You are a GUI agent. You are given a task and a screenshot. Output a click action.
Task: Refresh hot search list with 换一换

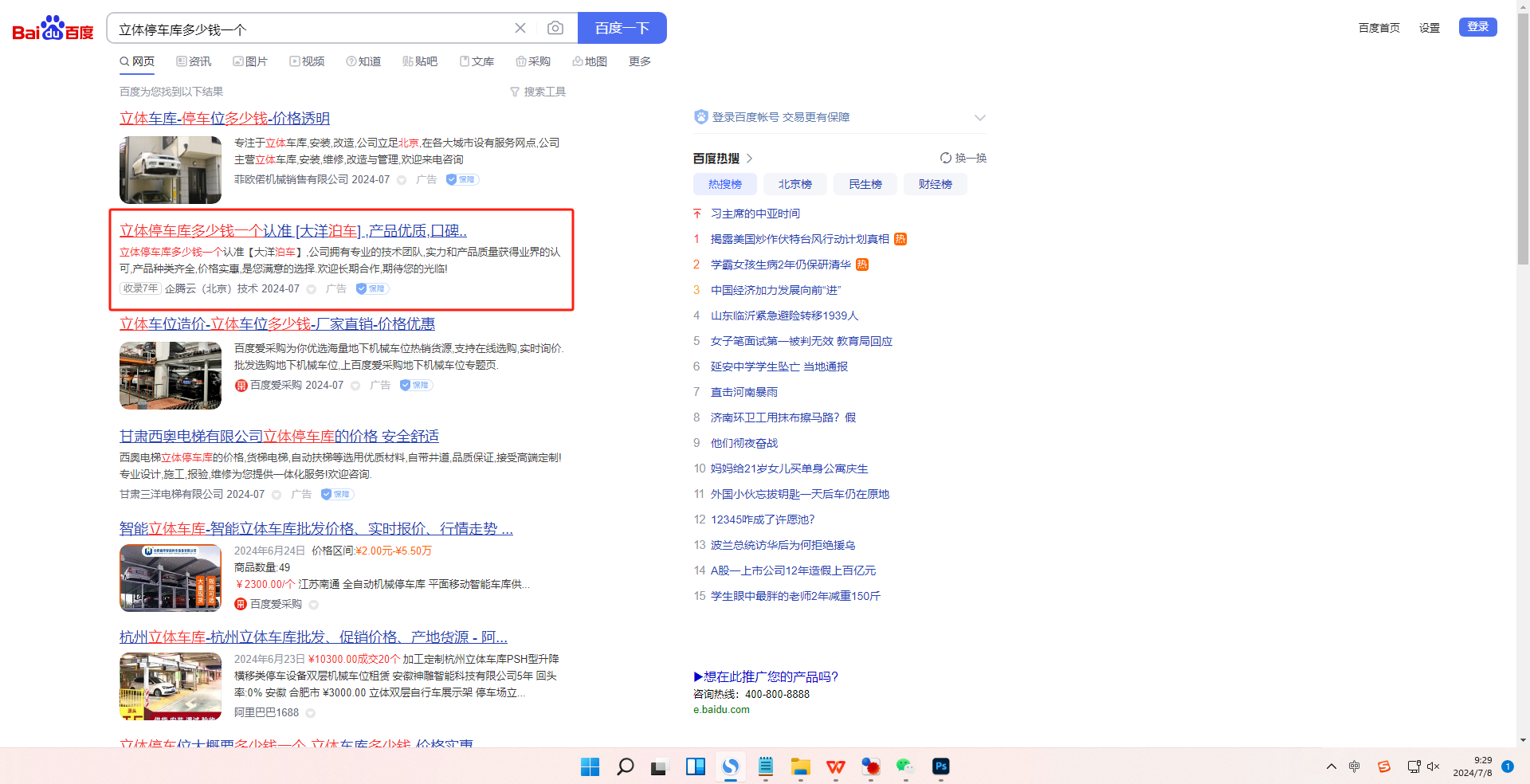(x=963, y=158)
